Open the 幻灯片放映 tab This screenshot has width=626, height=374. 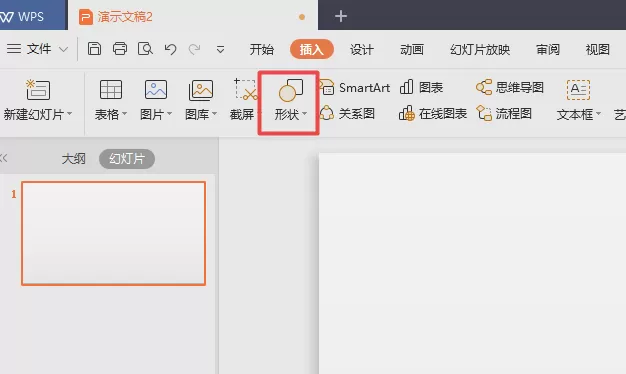(x=480, y=49)
